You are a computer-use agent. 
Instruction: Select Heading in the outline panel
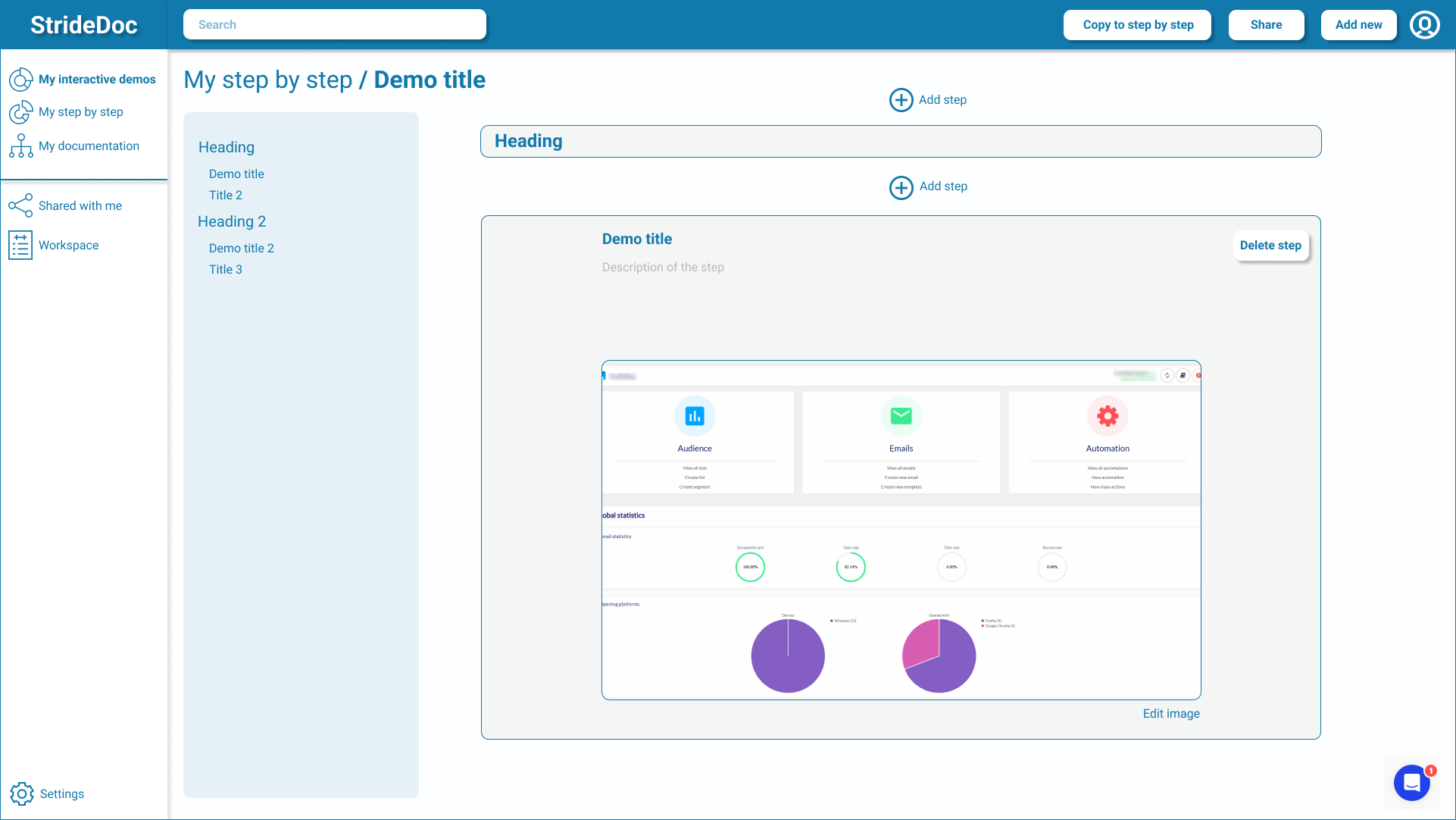227,147
